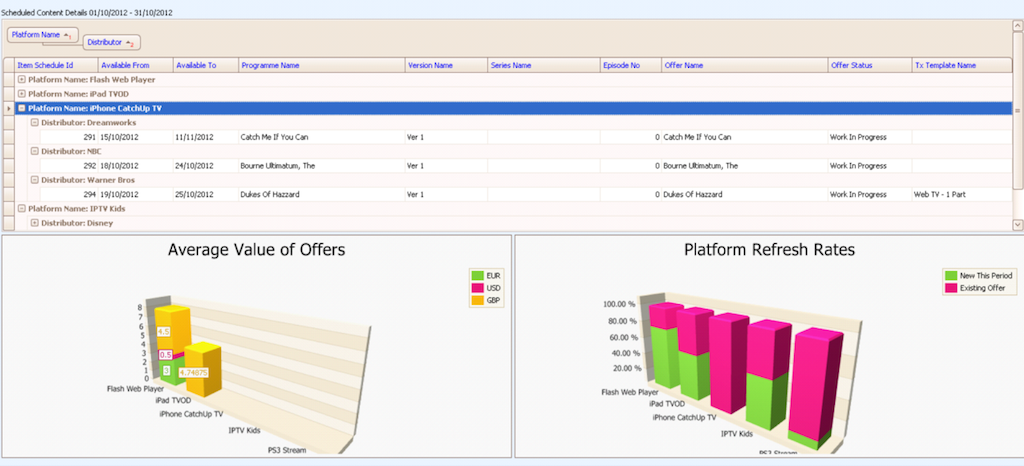Collapse the NBC distributor group

click(34, 151)
